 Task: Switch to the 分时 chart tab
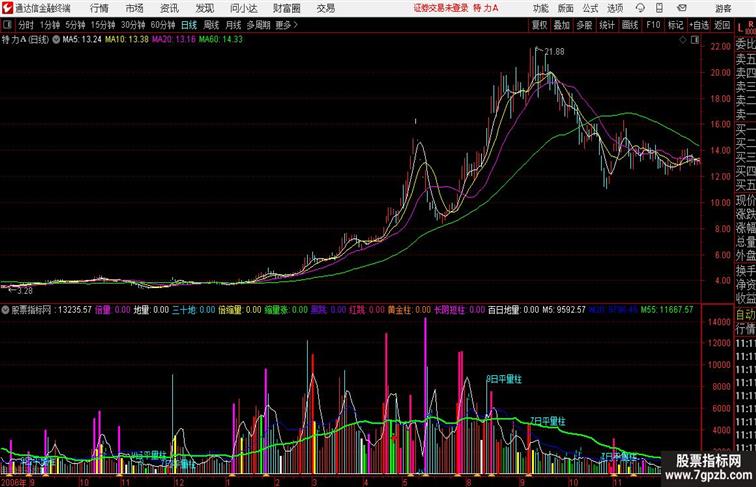tap(26, 25)
